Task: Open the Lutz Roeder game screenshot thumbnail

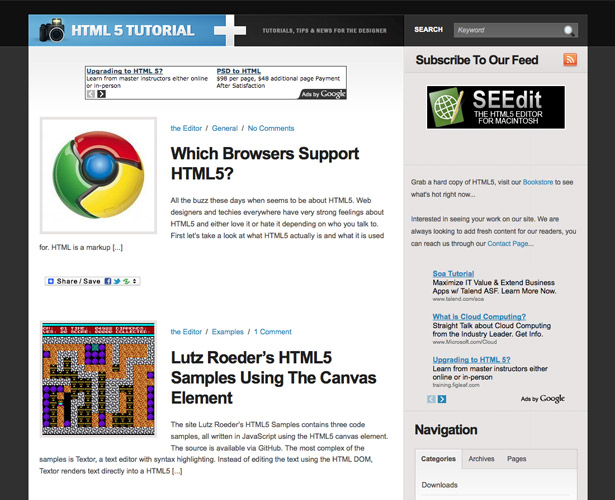Action: click(98, 379)
